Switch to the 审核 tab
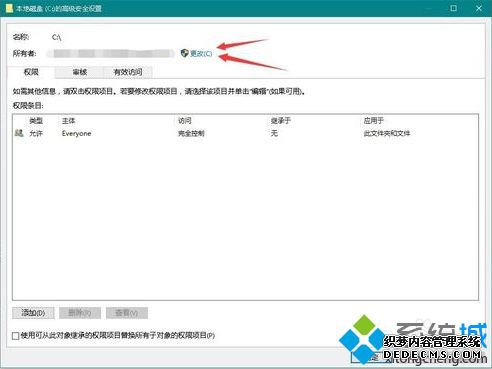The width and height of the screenshot is (492, 369). tap(80, 72)
